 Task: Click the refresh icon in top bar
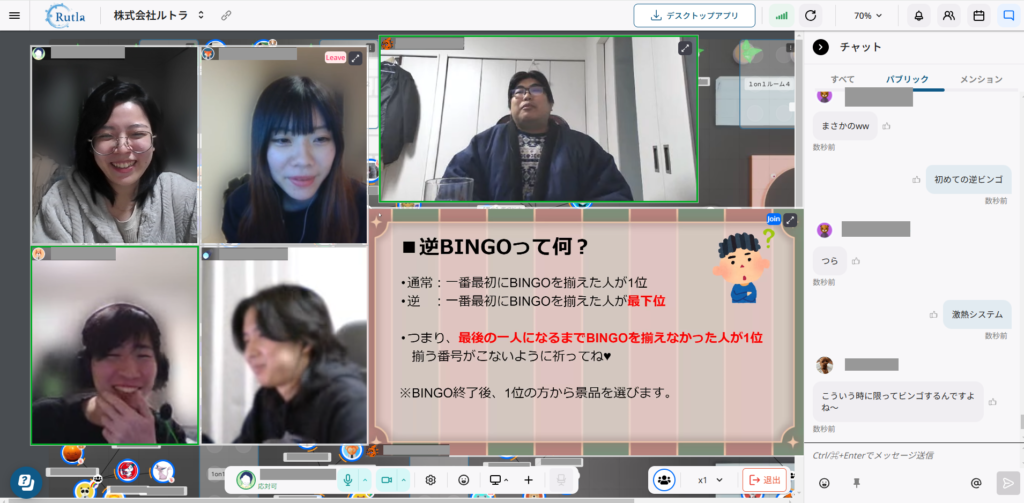811,16
